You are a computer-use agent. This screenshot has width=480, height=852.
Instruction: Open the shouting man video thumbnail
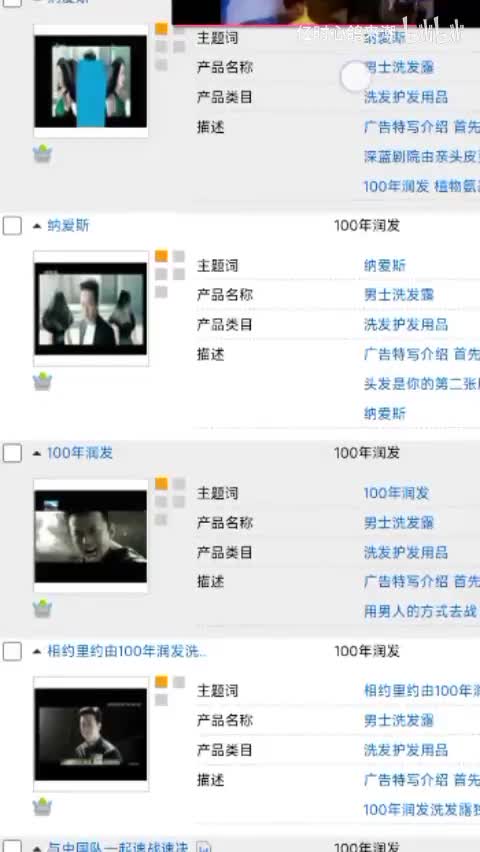point(91,536)
